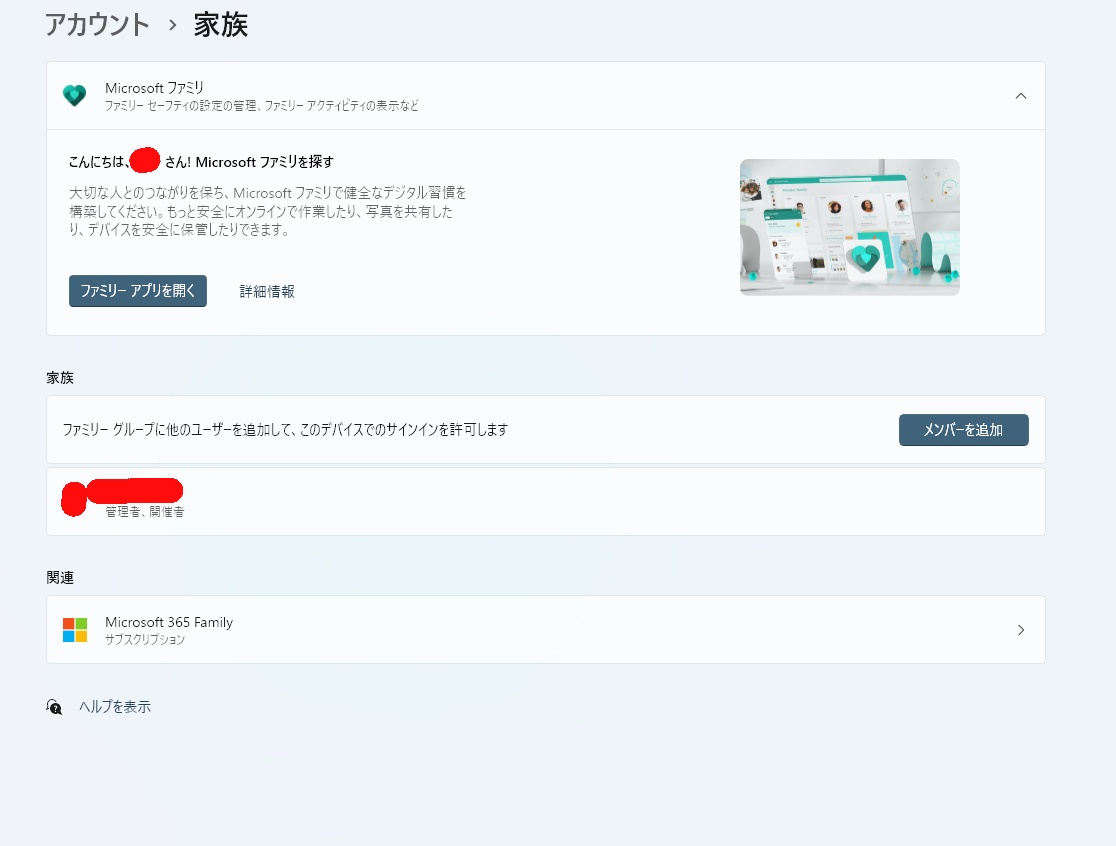Click the Microsoft 365 Family logo icon
Viewport: 1116px width, 846px height.
[75, 630]
